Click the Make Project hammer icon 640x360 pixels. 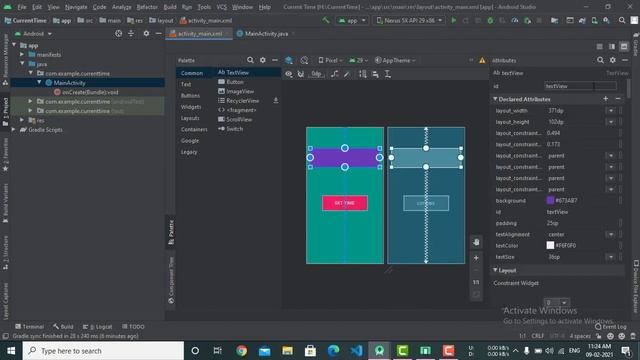[326, 20]
